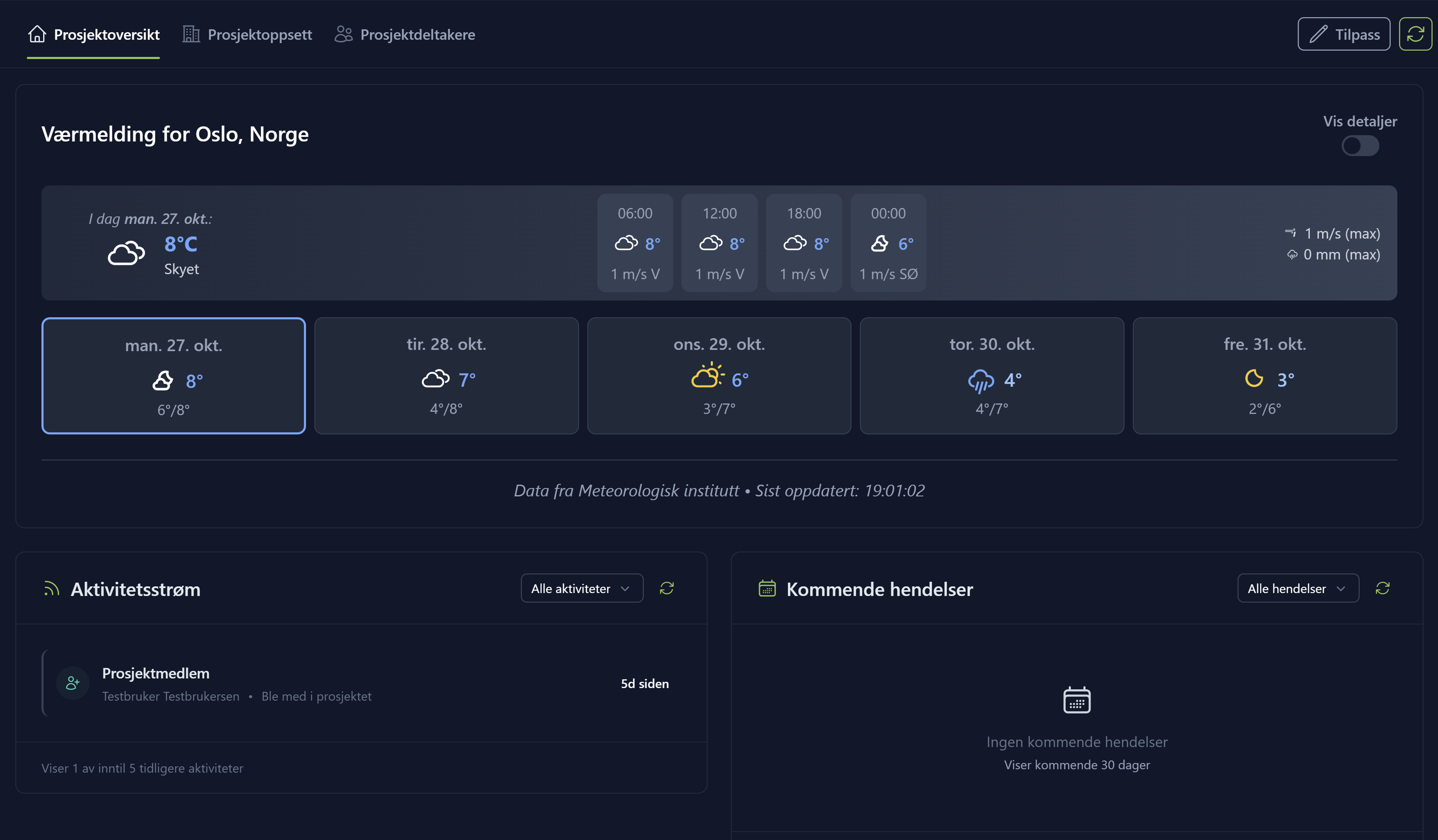This screenshot has width=1438, height=840.
Task: Click the RSS icon next to Aktivitetsstrøm
Action: (51, 589)
